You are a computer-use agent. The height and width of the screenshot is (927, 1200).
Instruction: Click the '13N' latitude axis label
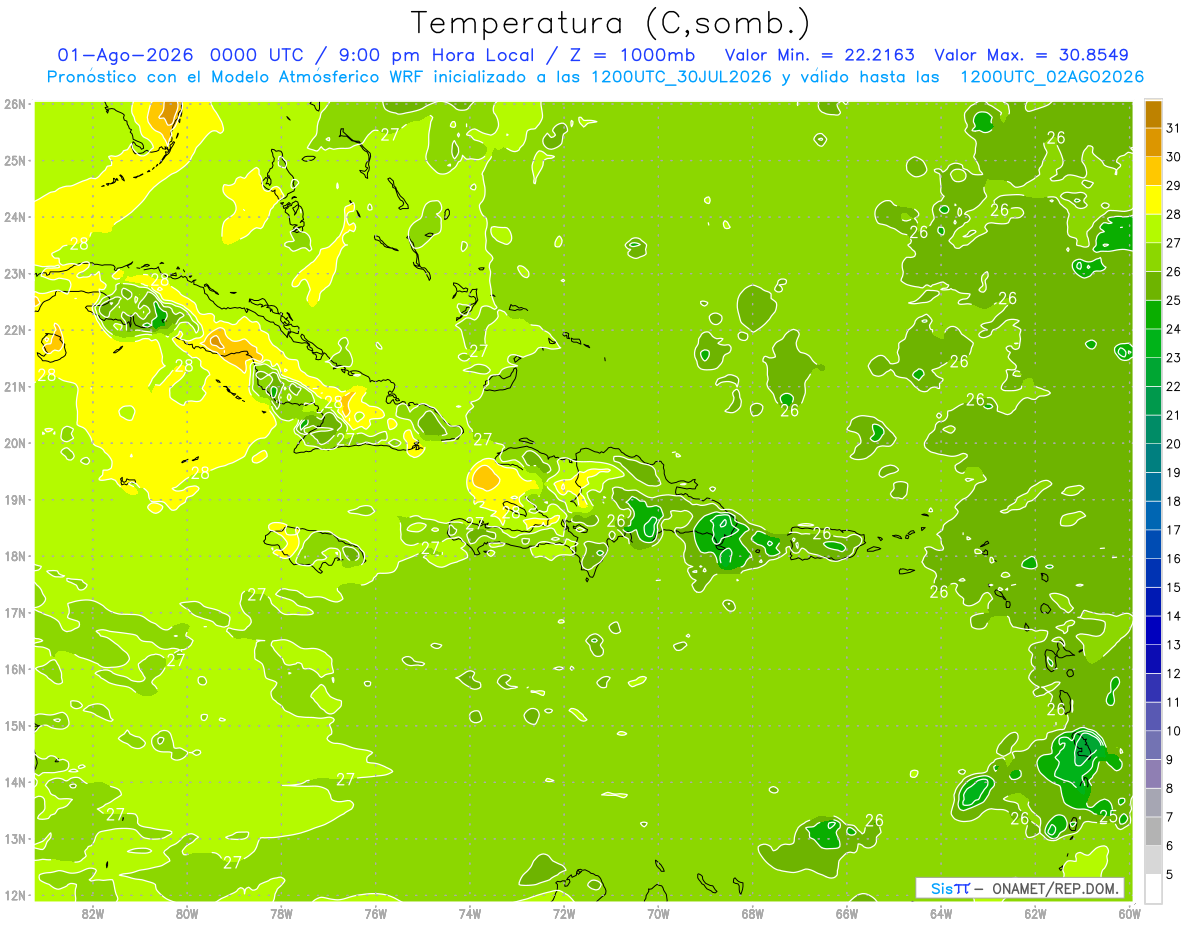[x=16, y=838]
